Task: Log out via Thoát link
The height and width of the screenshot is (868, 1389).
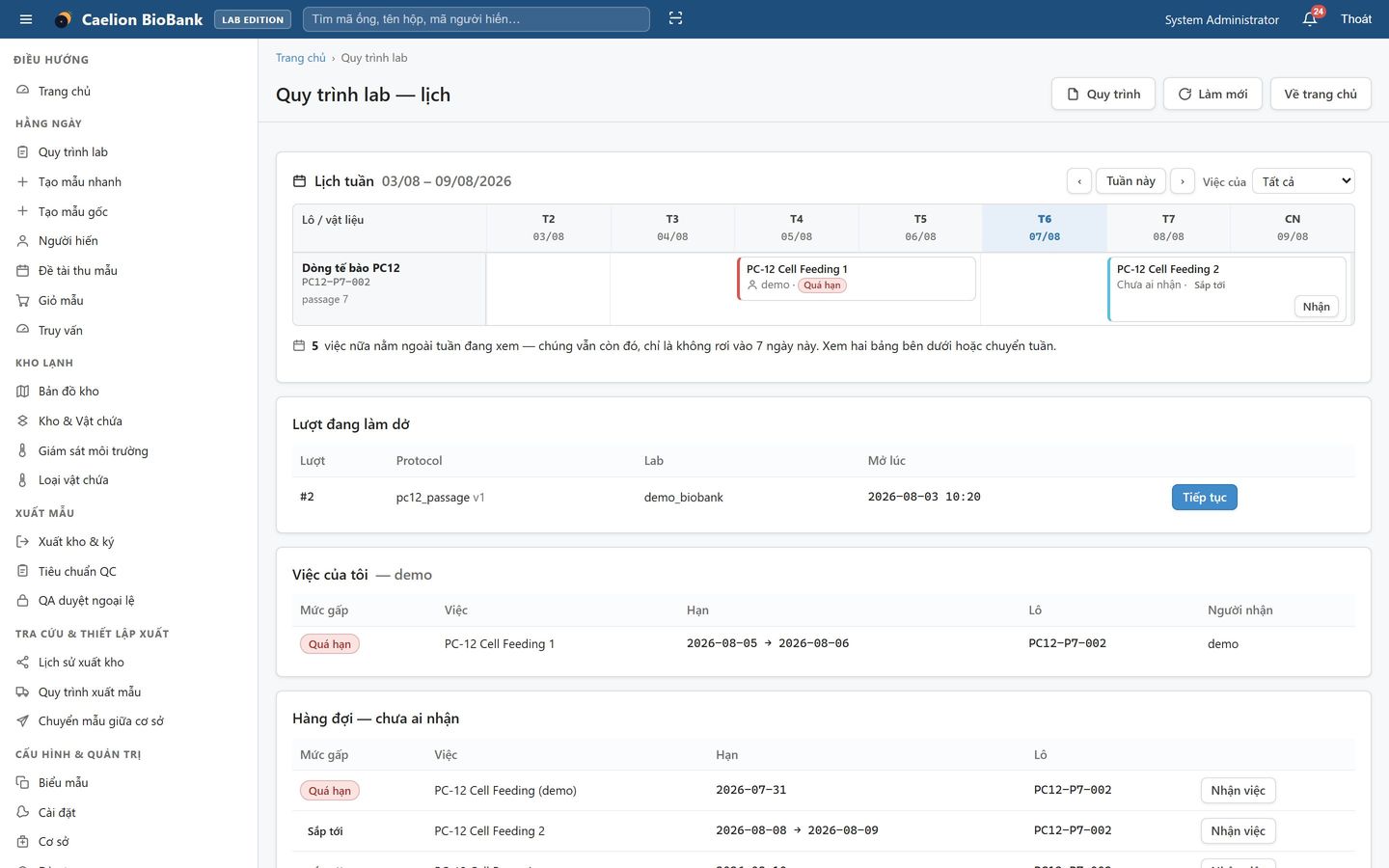Action: (x=1356, y=19)
